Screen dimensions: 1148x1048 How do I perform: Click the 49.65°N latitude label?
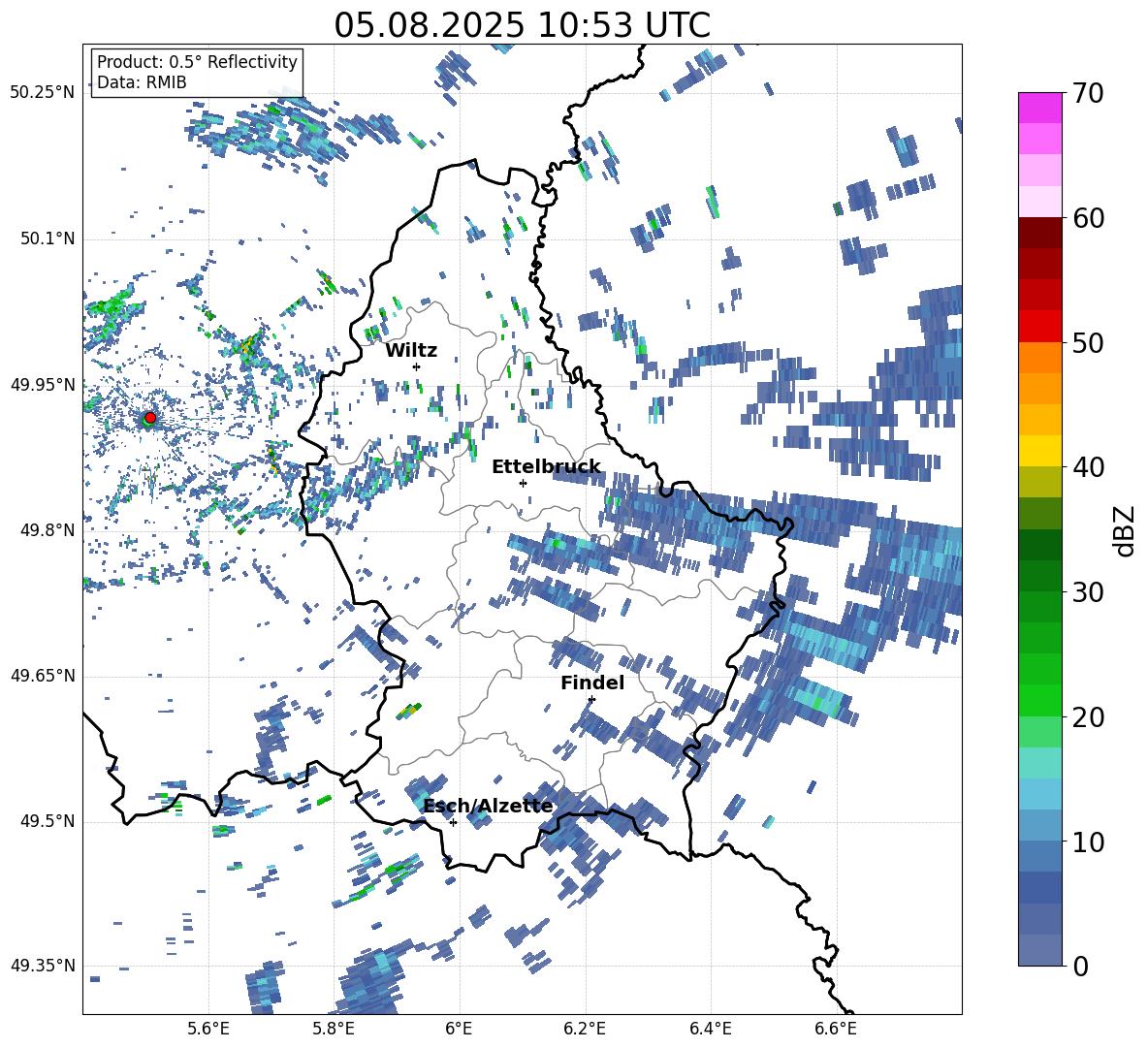(x=43, y=676)
